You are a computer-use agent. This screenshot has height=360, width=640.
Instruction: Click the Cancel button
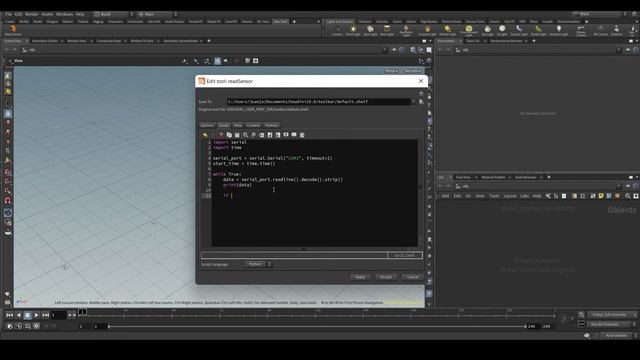click(412, 277)
